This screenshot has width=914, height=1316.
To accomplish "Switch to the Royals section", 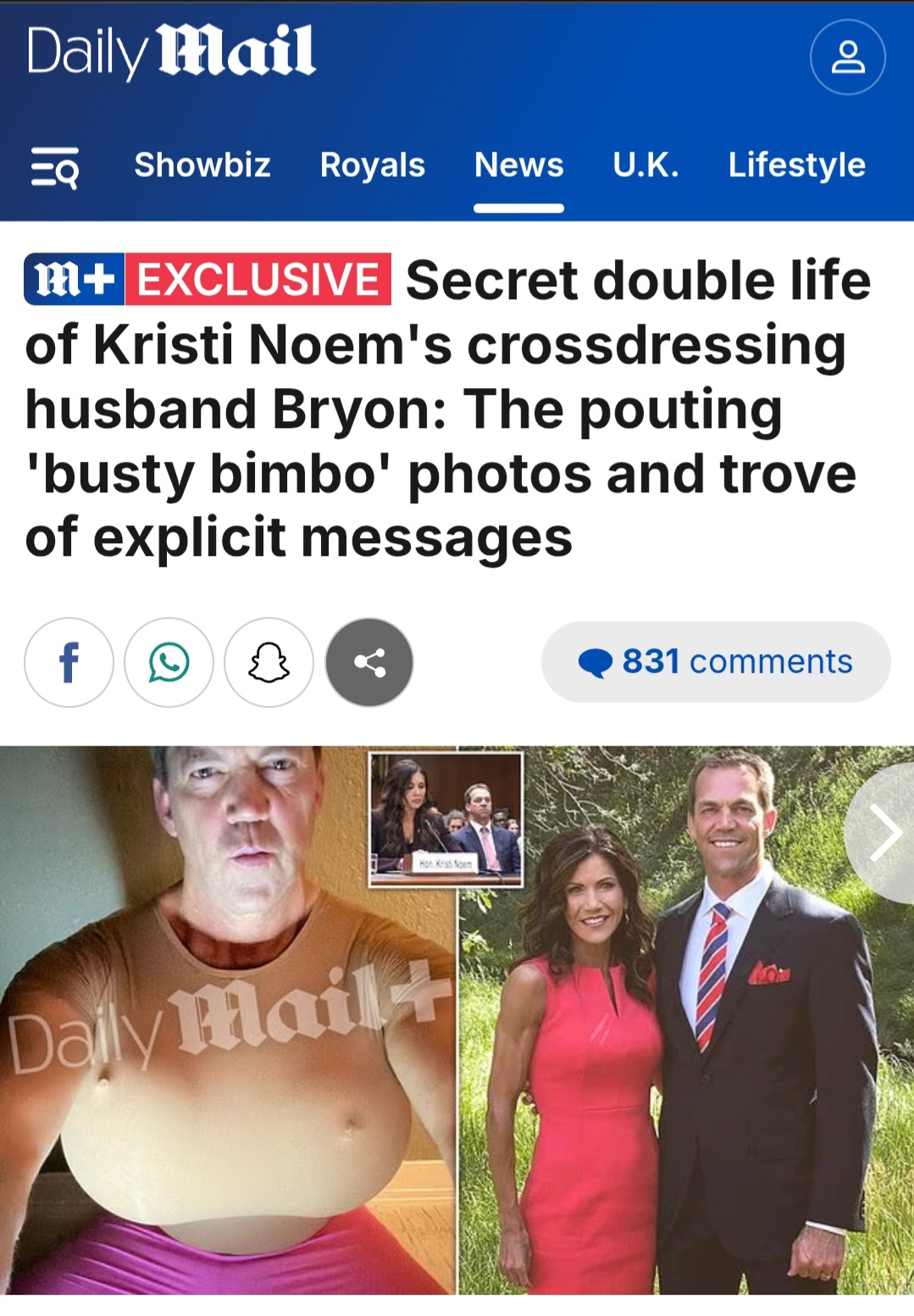I will (x=373, y=164).
